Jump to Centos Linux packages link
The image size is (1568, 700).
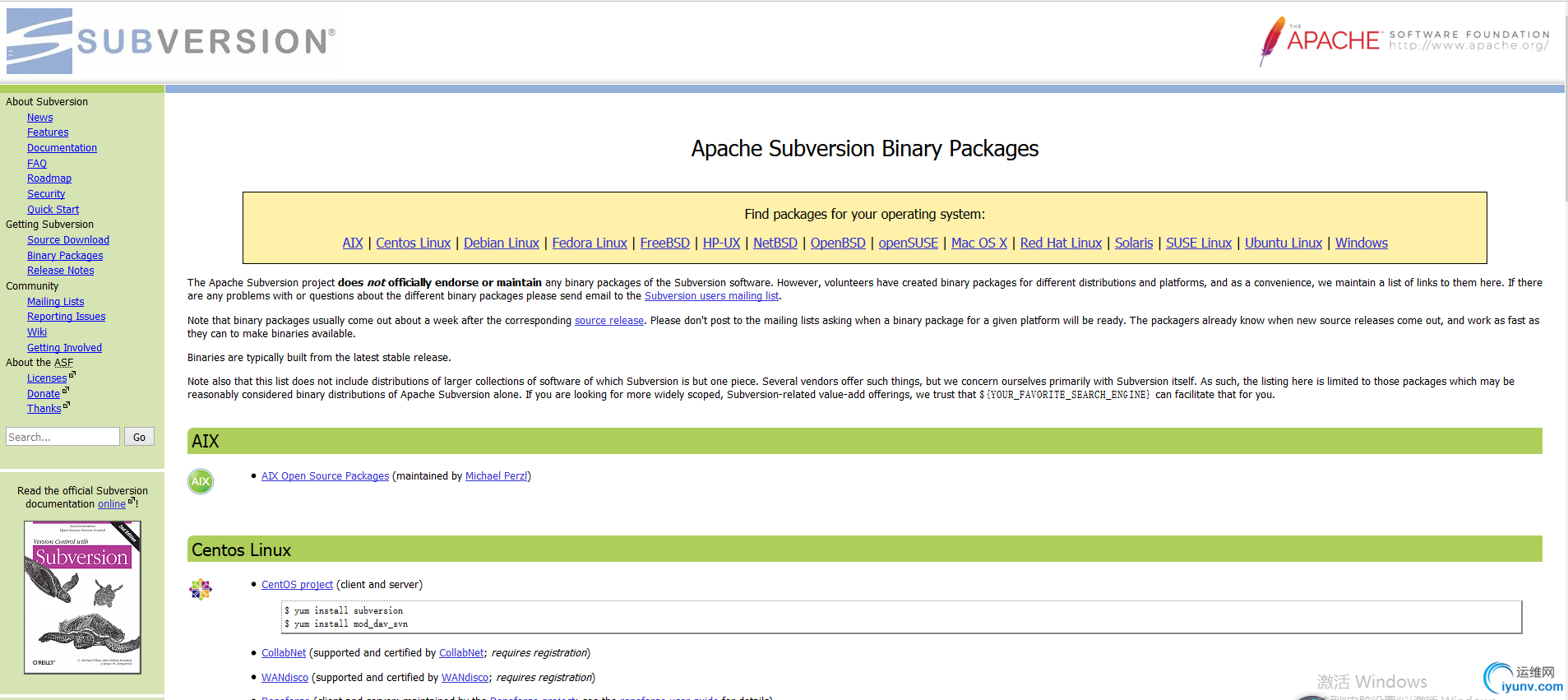point(414,243)
